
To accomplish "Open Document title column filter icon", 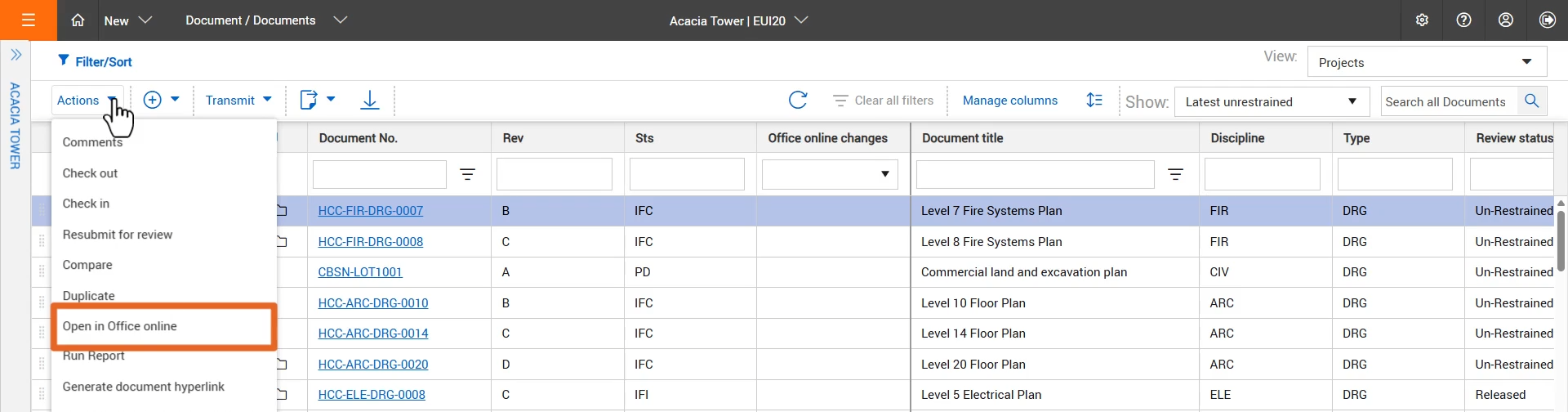I will (x=1175, y=174).
